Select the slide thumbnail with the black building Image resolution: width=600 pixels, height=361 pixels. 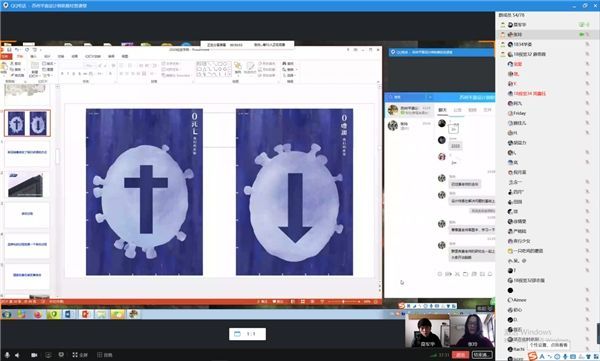(27, 185)
